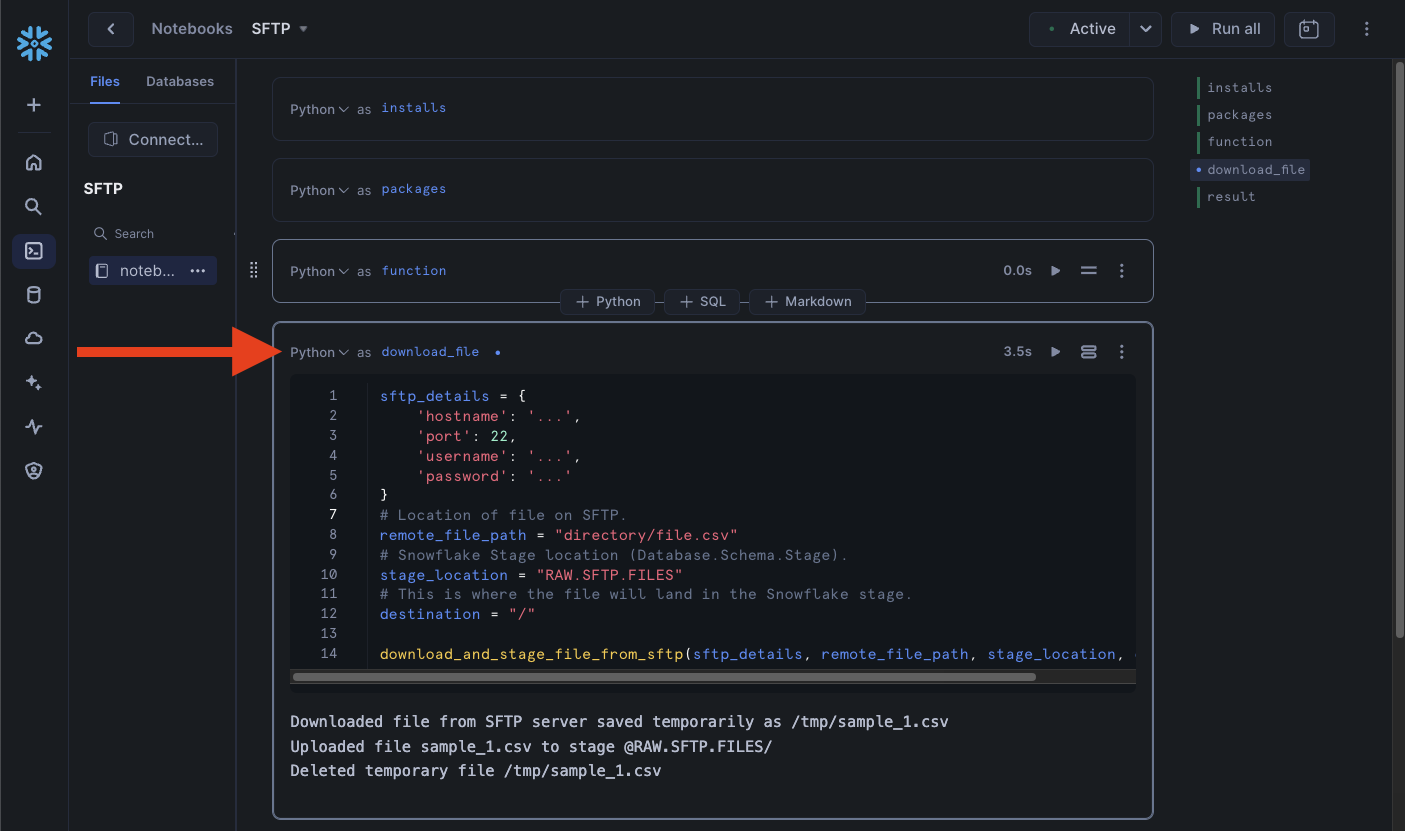The height and width of the screenshot is (831, 1405).
Task: Open the AI & ML sparkle icon
Action: tap(34, 383)
